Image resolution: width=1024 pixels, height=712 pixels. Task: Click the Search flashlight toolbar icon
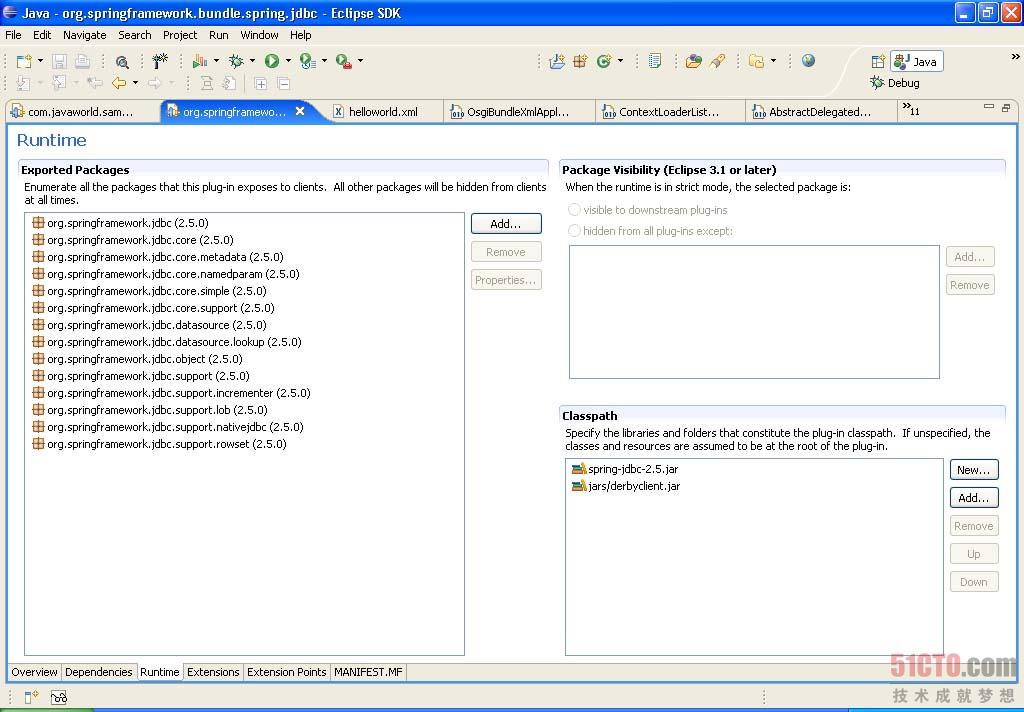718,61
